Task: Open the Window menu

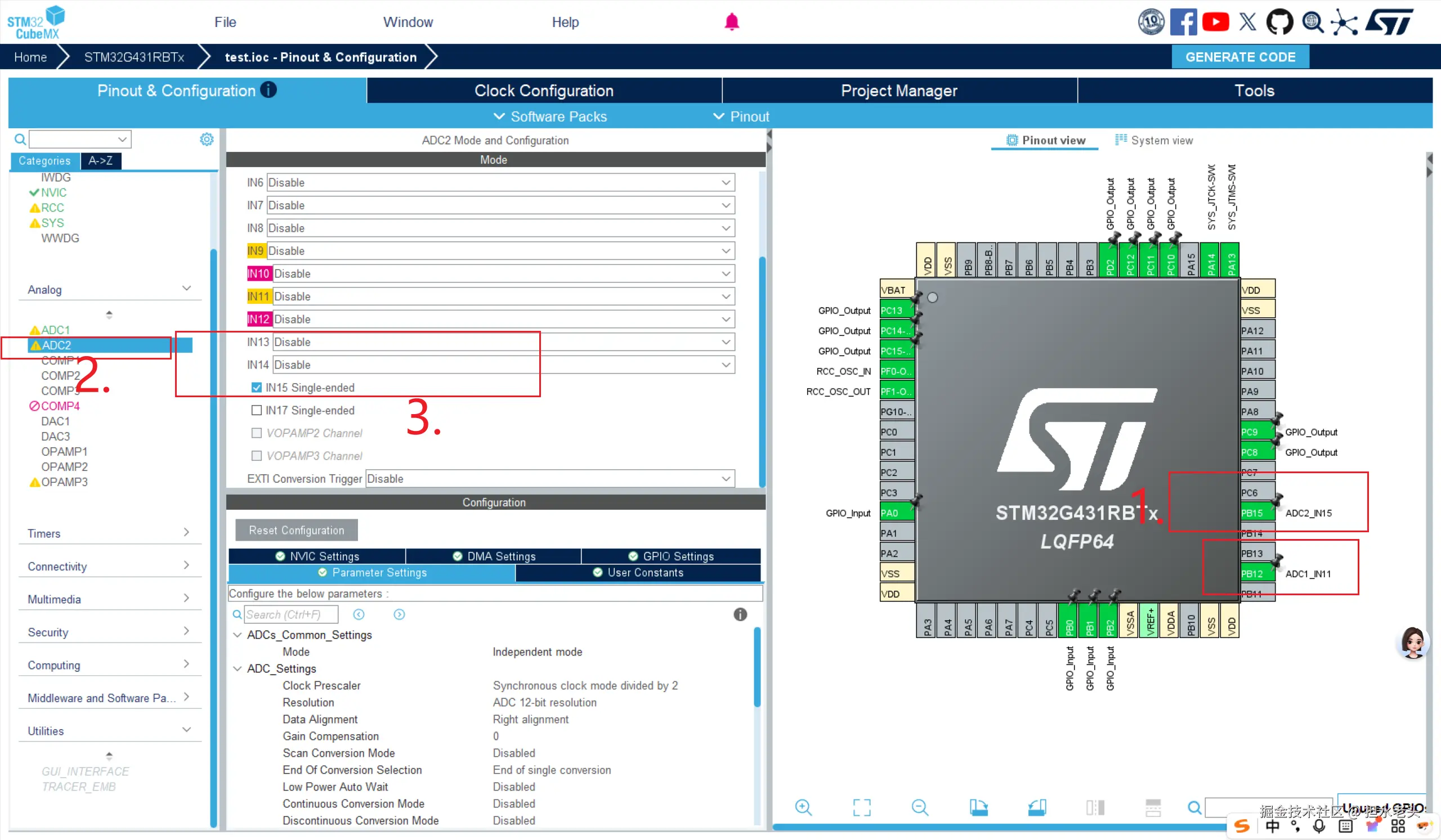Action: coord(408,23)
